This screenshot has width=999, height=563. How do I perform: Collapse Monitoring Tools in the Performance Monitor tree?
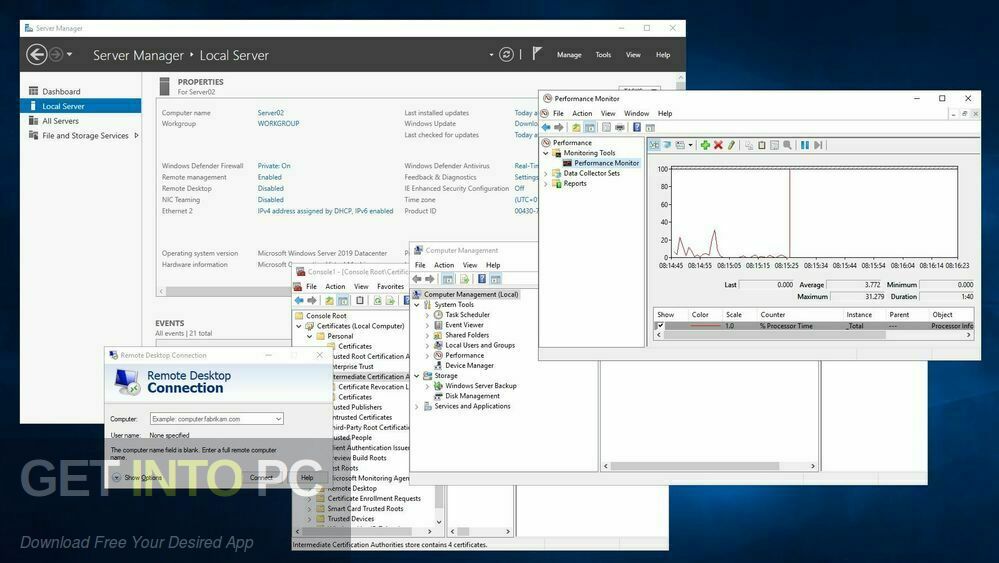545,153
